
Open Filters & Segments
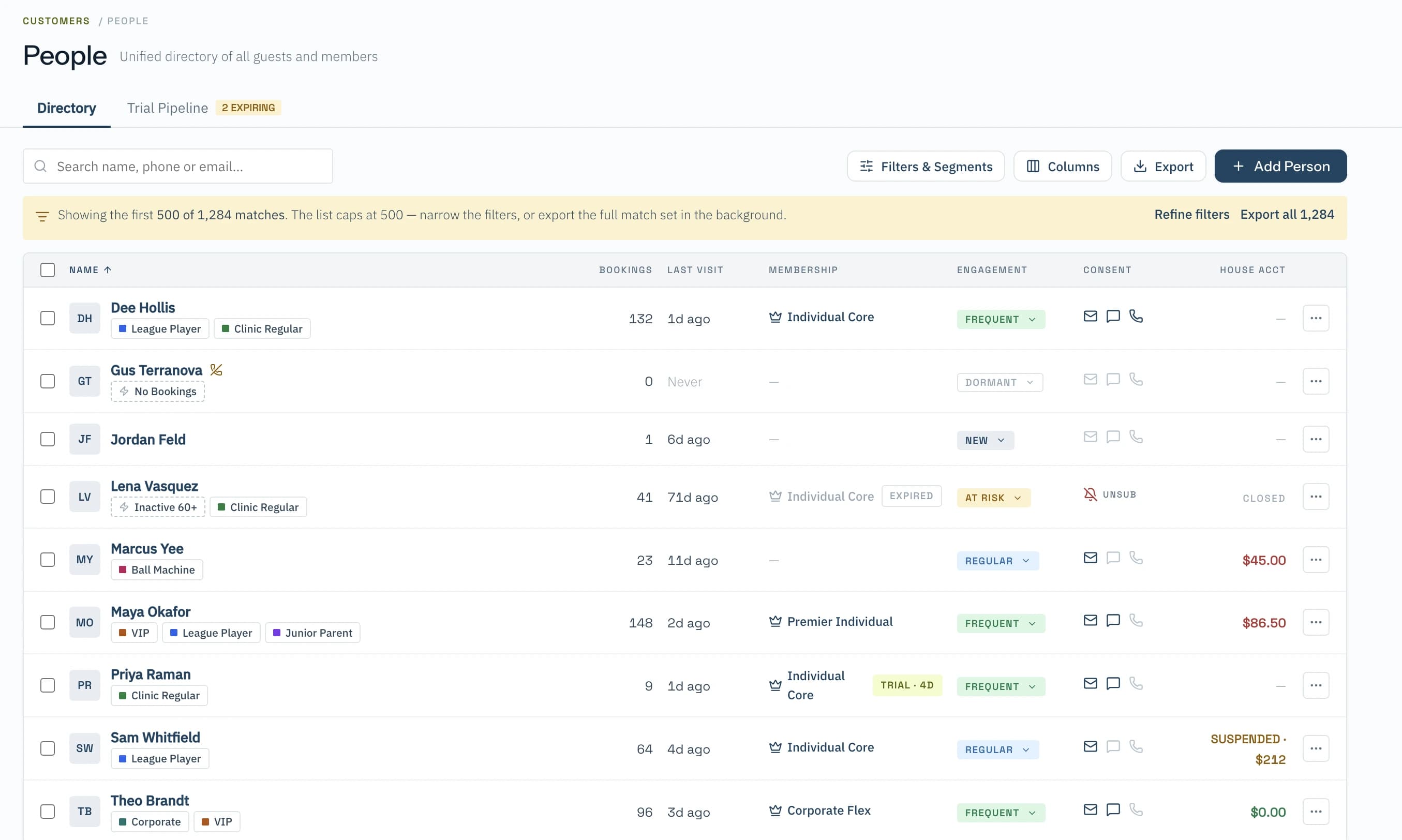coord(926,166)
